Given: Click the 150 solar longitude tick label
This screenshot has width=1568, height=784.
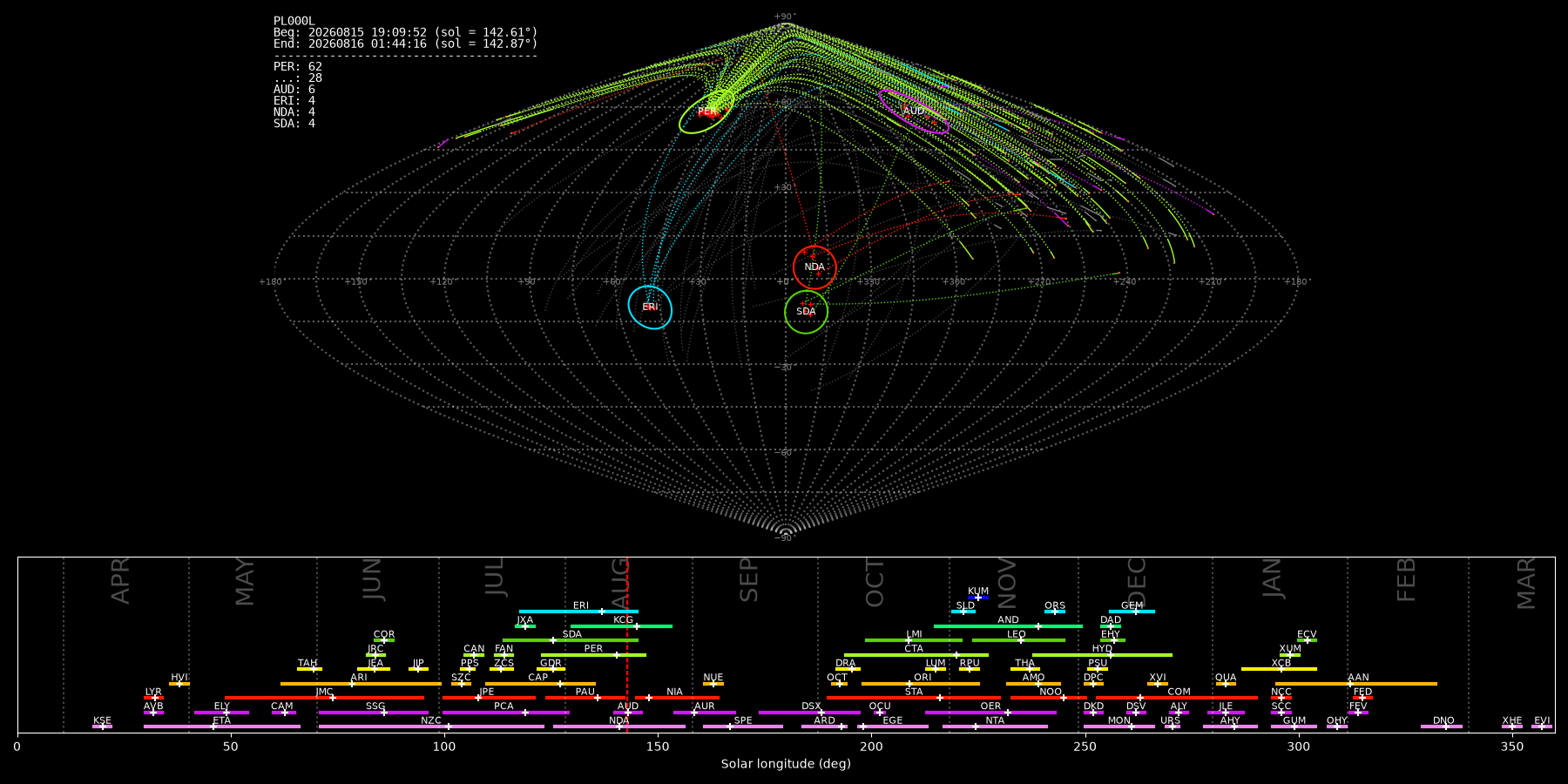Looking at the screenshot, I should pos(658,747).
